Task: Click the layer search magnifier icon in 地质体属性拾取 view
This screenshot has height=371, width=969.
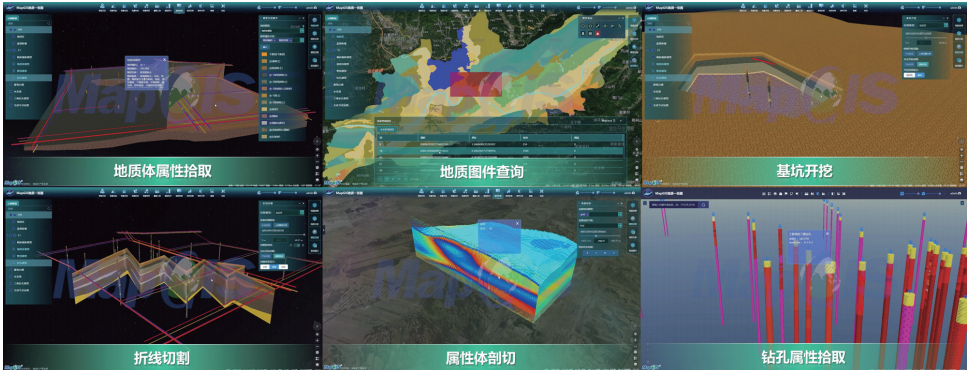Action: (48, 23)
